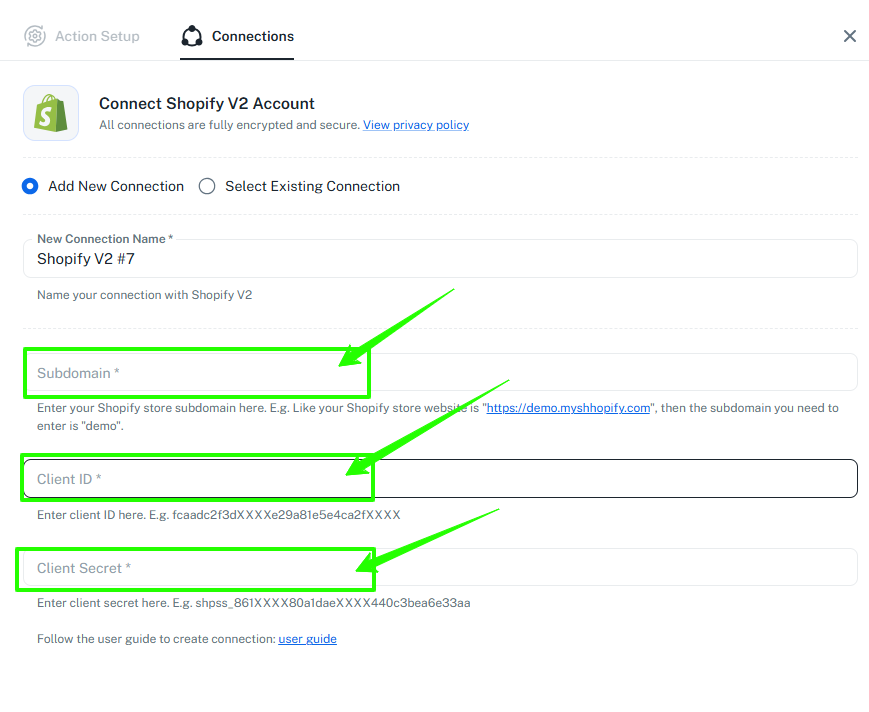Follow the demo.myshhopify.com example link
Screen dimensions: 869x712
(568, 408)
